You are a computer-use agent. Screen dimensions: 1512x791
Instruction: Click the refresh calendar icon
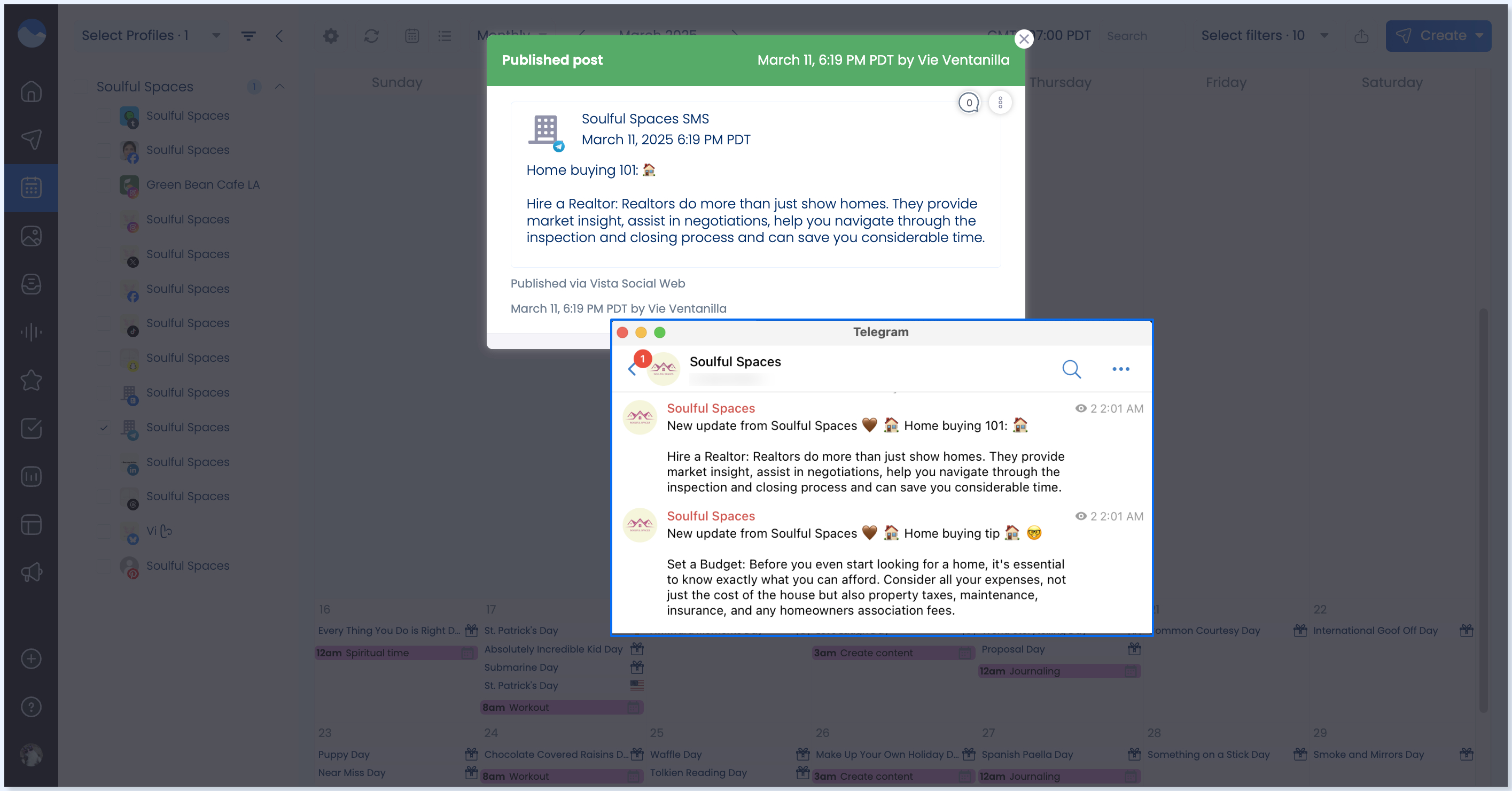[371, 36]
